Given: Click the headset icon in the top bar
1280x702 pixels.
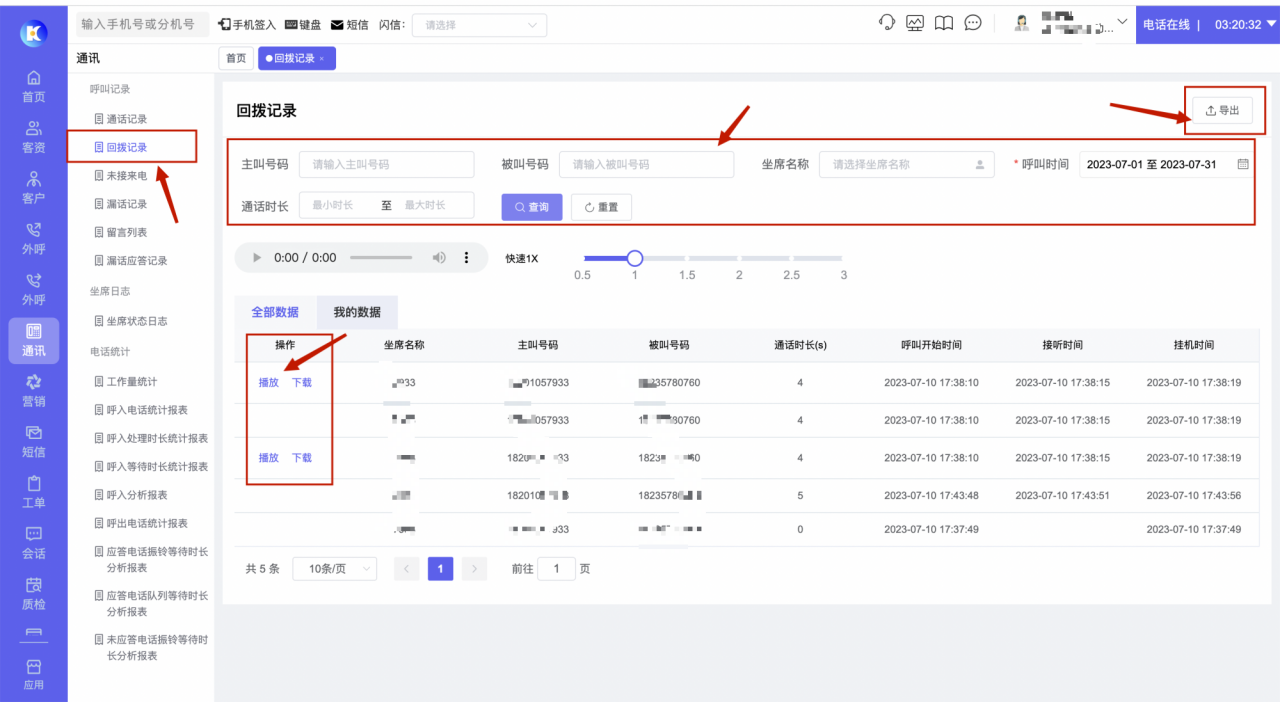Looking at the screenshot, I should [x=886, y=23].
